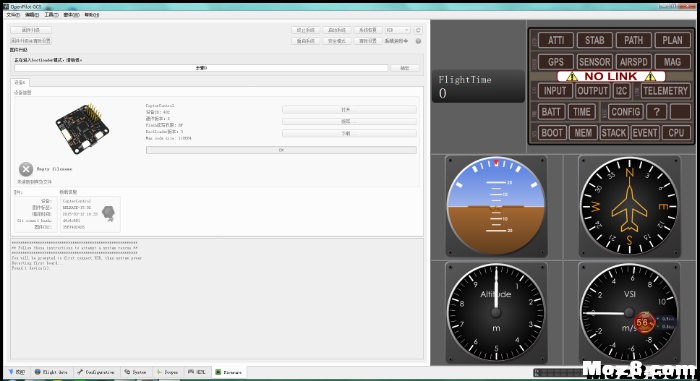
Task: Click the 复位引导 (Reset) button
Action: tap(306, 41)
